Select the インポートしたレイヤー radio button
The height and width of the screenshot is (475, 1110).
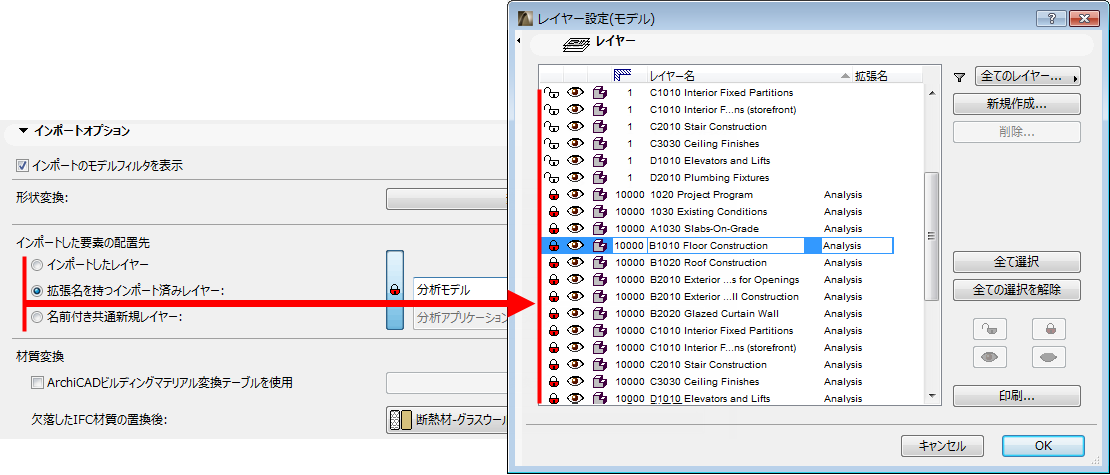tap(37, 265)
